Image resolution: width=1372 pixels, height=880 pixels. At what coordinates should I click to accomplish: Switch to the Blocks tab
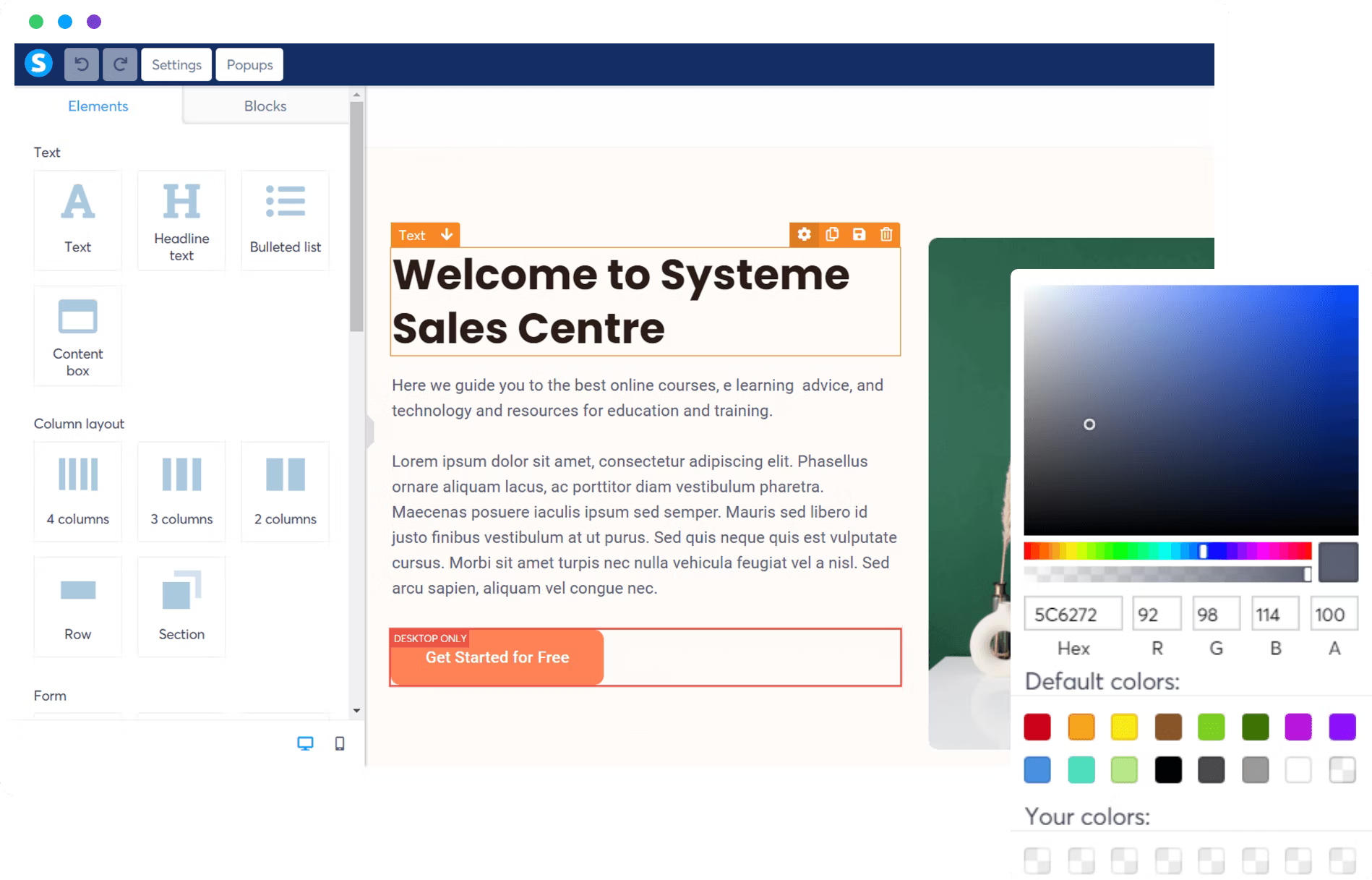coord(265,106)
